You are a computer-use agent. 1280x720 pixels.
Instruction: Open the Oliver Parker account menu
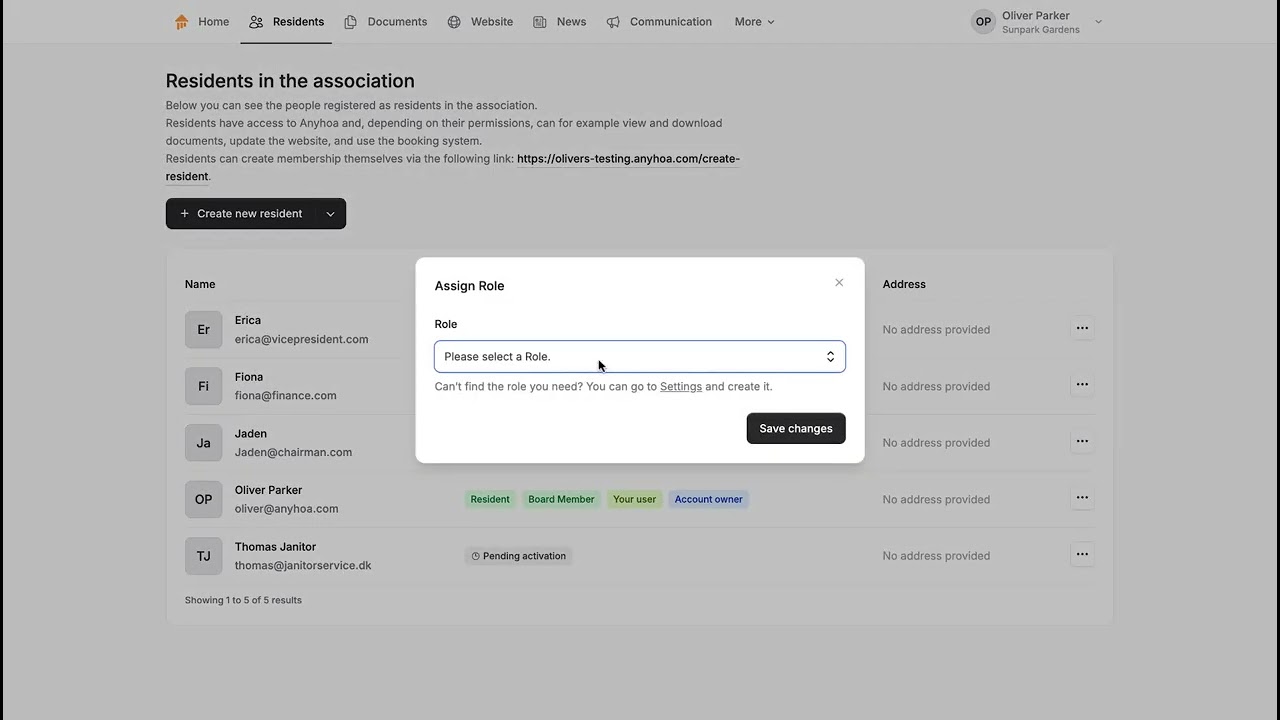[1037, 22]
